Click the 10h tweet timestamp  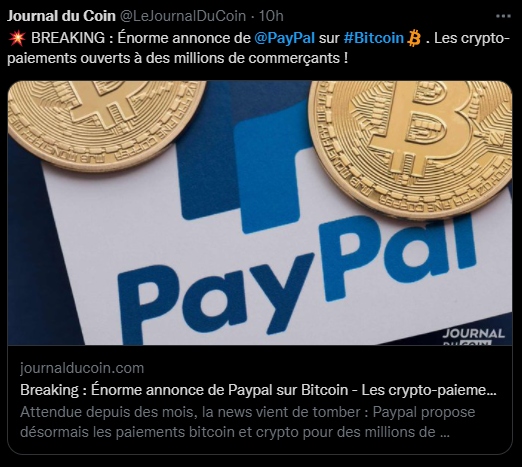pyautogui.click(x=271, y=16)
